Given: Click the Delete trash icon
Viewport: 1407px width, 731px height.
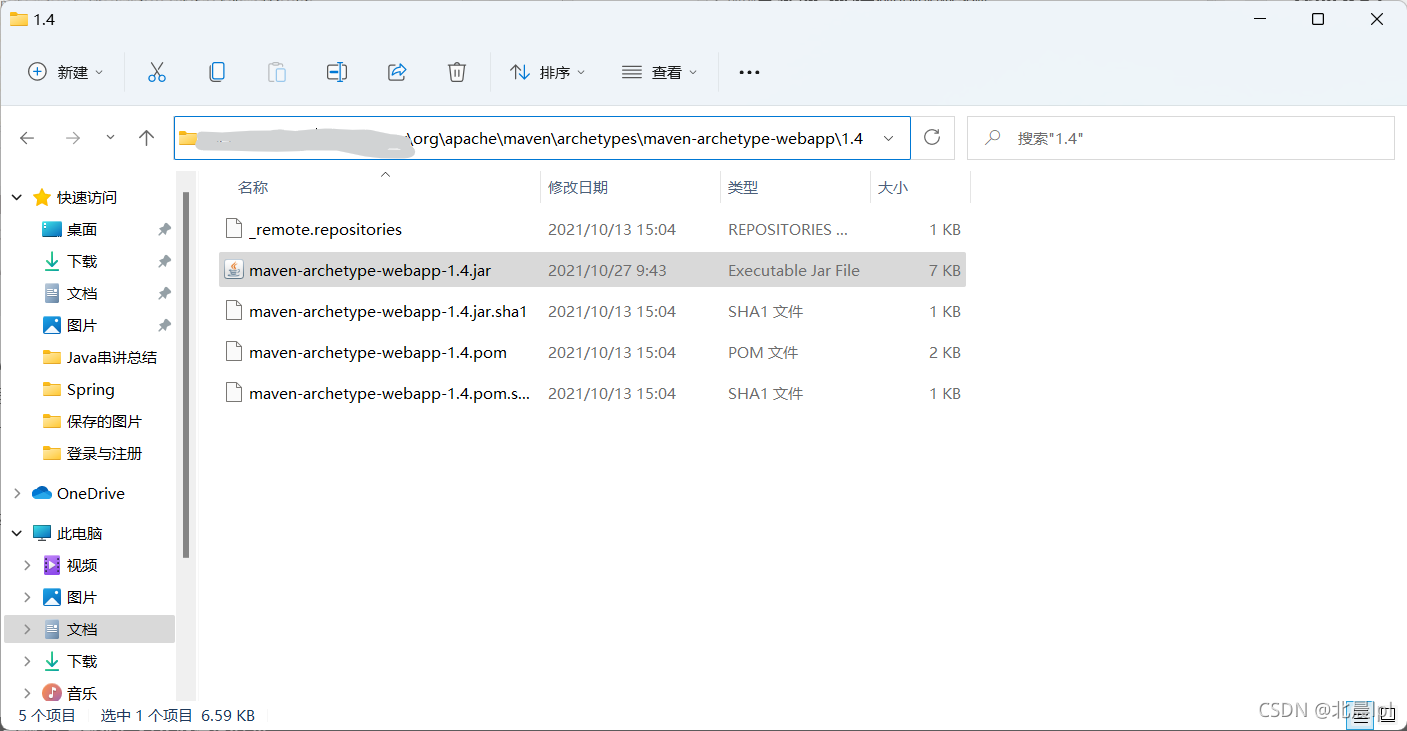Looking at the screenshot, I should [457, 72].
